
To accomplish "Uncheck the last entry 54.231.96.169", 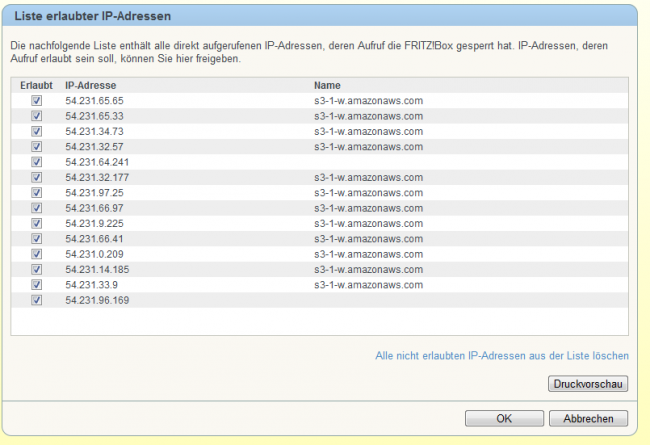I will coord(36,300).
